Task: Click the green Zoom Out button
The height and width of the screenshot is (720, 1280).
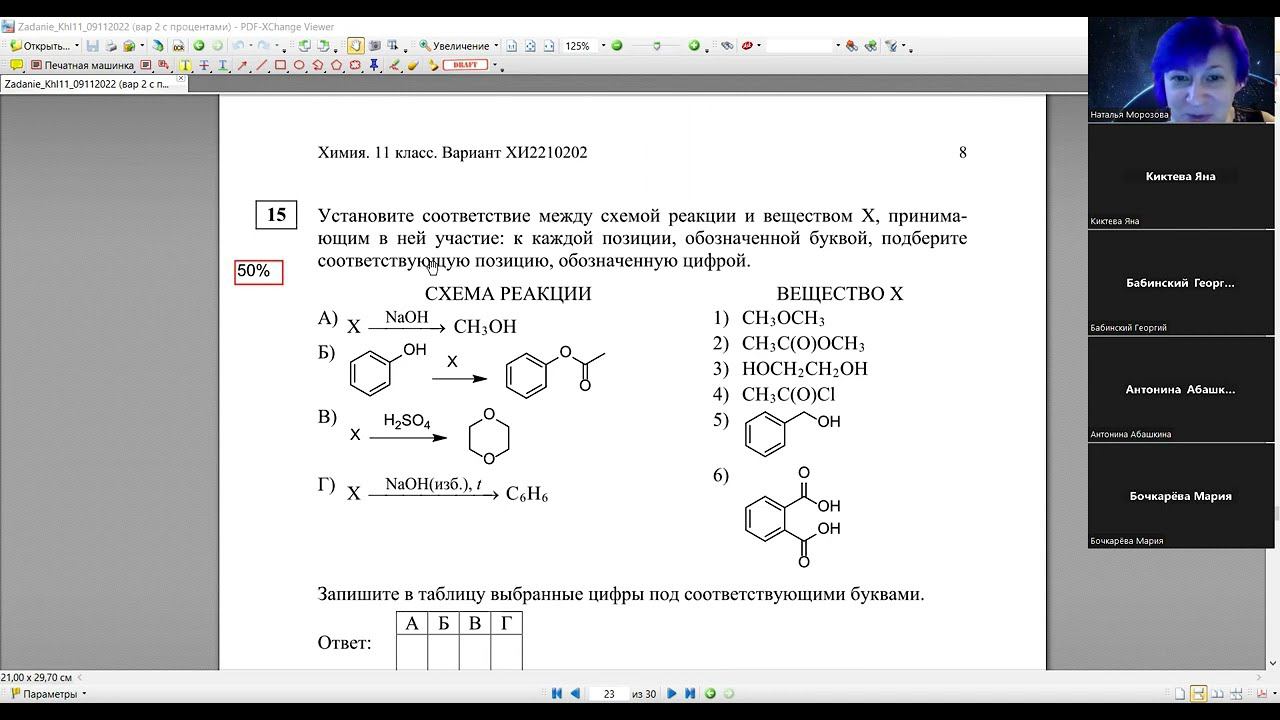Action: point(617,46)
